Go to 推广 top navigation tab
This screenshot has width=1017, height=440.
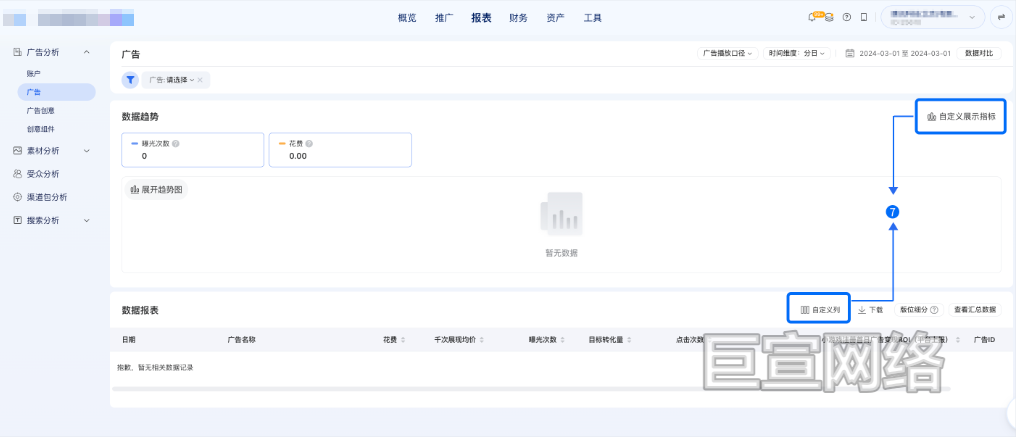pos(444,18)
